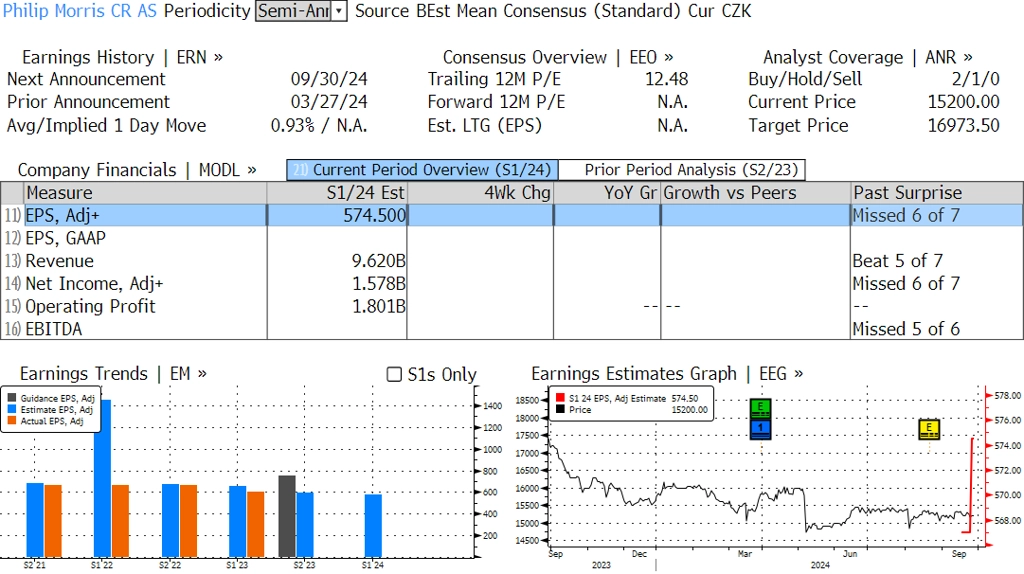Click Buy/Hold/Sell value 2/1/0
1024x574 pixels.
click(976, 79)
